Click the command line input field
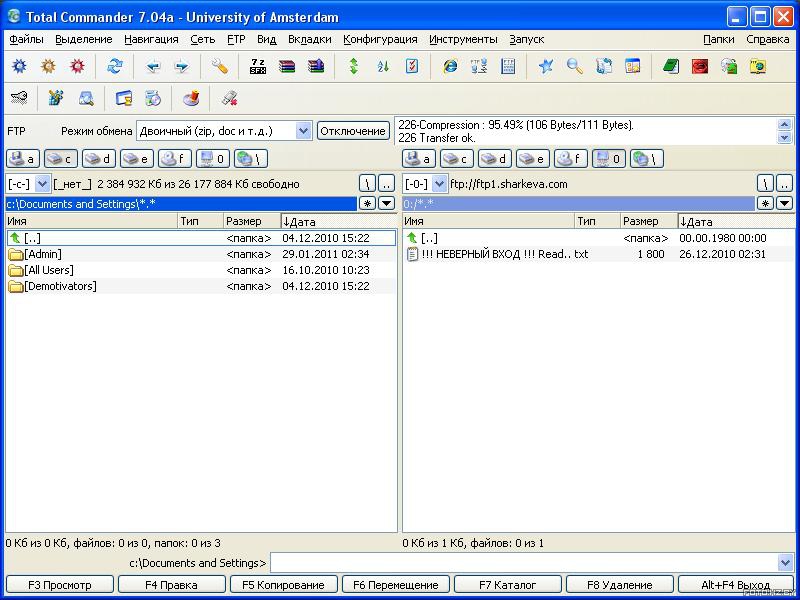Screen dimensions: 800x600 [524, 563]
